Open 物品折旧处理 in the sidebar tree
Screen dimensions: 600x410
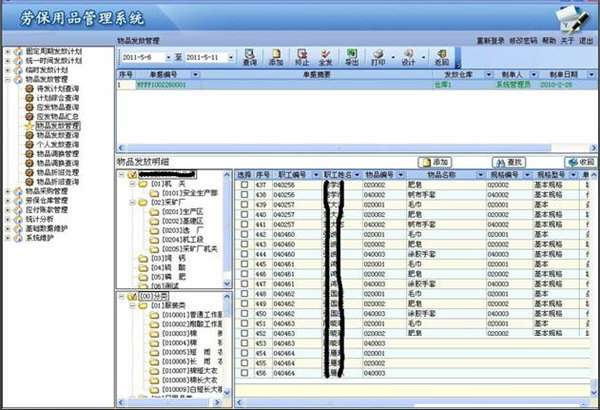(57, 172)
